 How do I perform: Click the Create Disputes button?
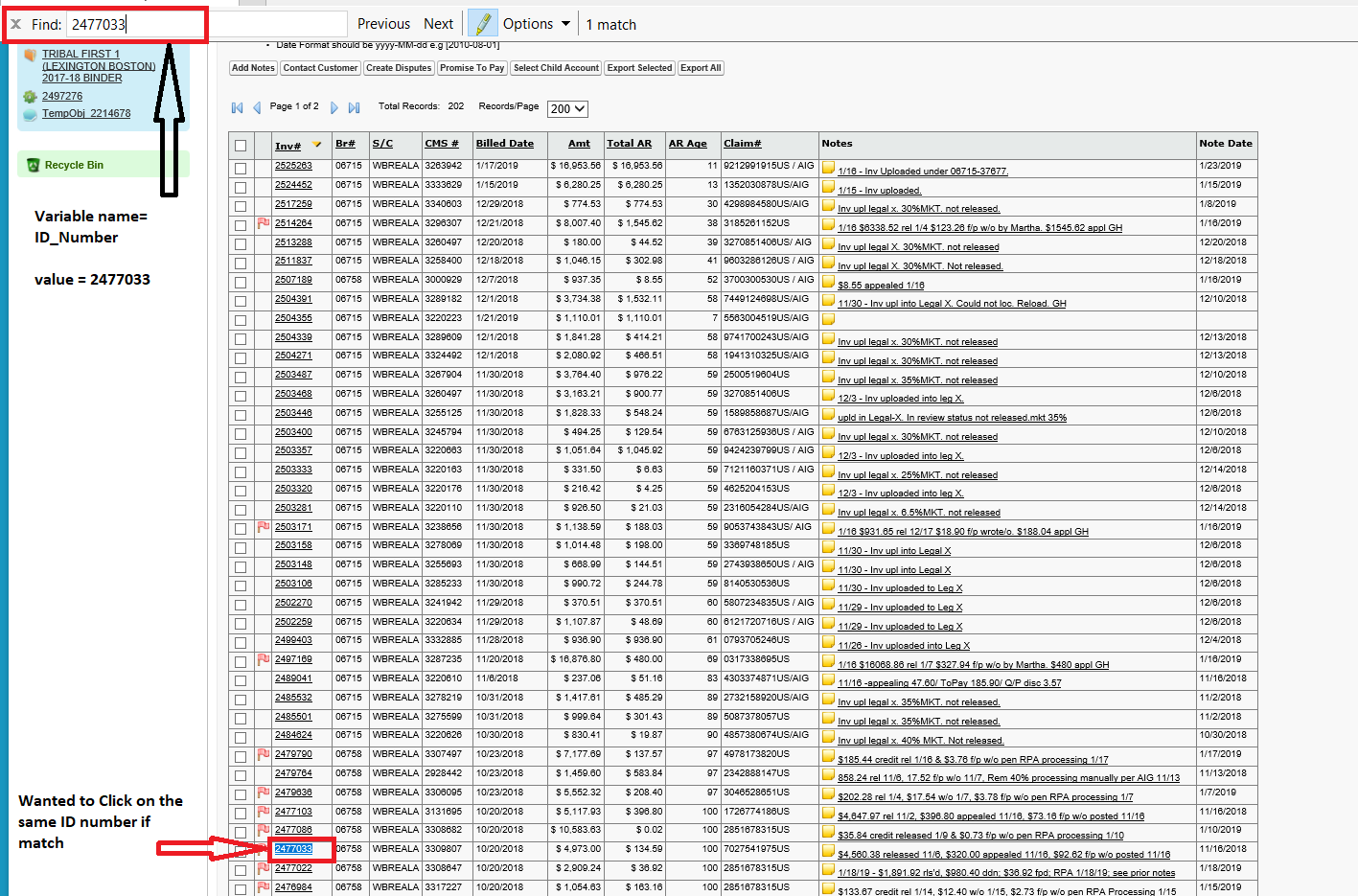pyautogui.click(x=399, y=68)
